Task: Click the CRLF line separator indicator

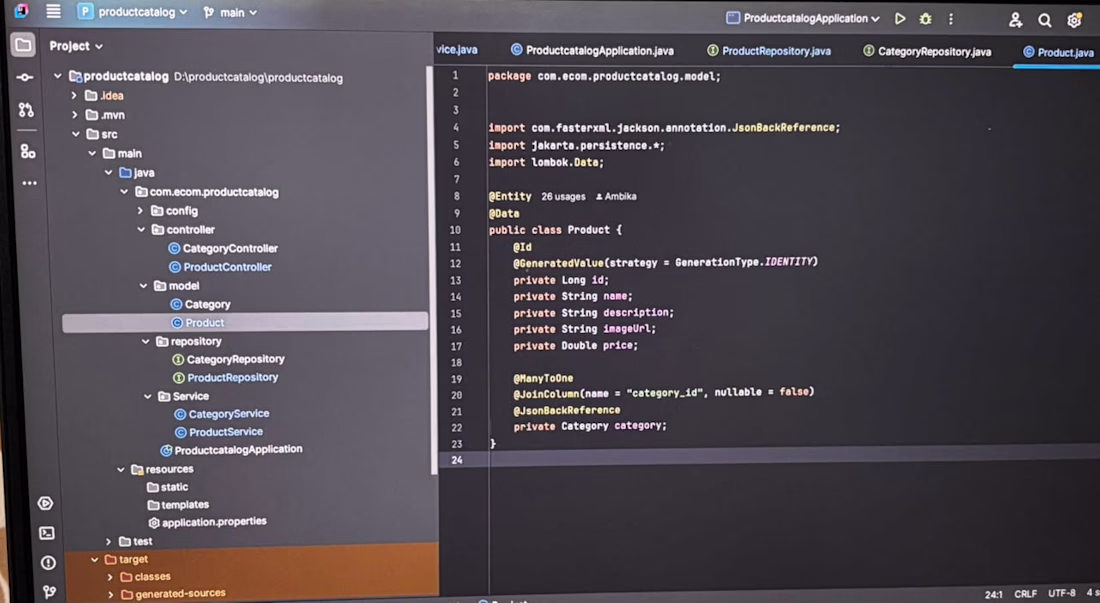Action: [x=1025, y=594]
